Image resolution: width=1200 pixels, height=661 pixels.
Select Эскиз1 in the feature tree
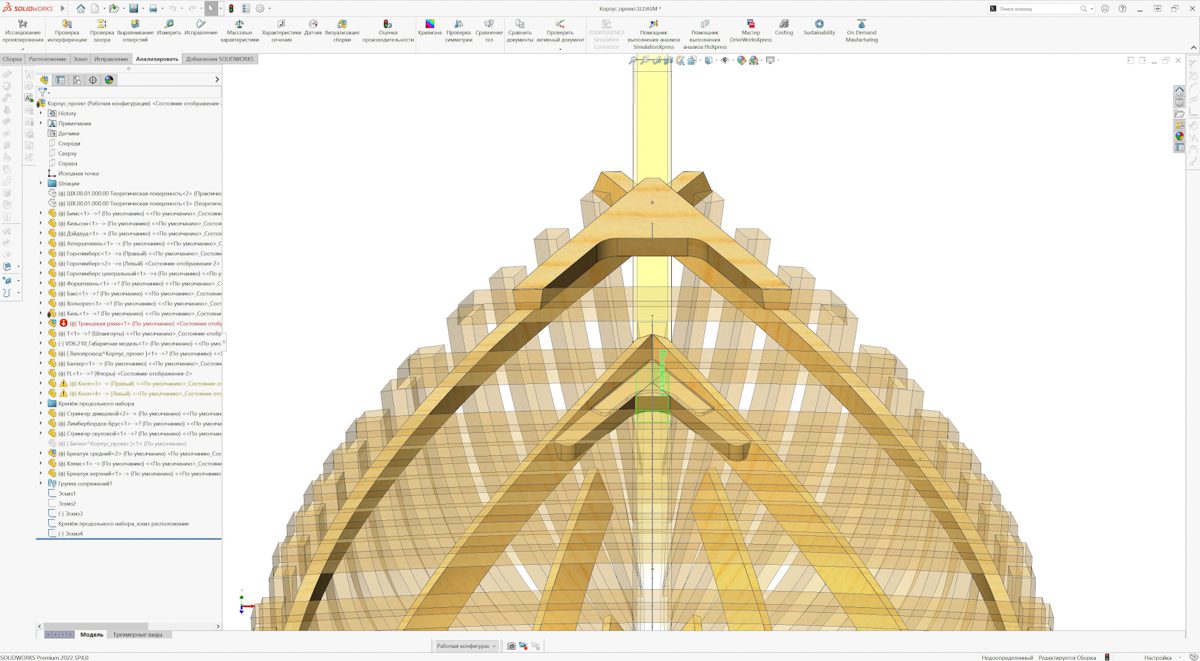coord(67,493)
